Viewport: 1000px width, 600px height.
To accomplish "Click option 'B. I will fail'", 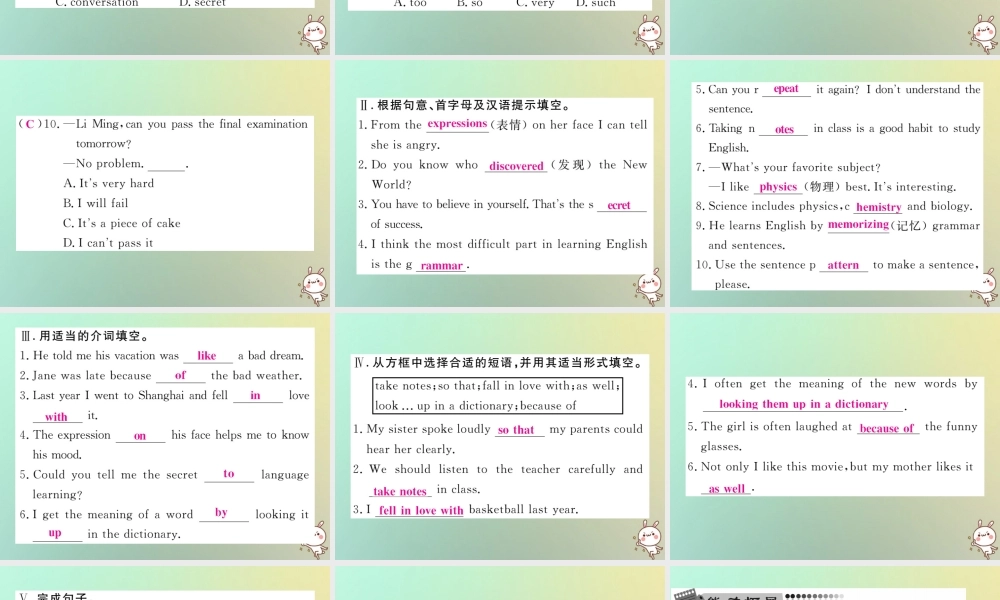I will 96,203.
